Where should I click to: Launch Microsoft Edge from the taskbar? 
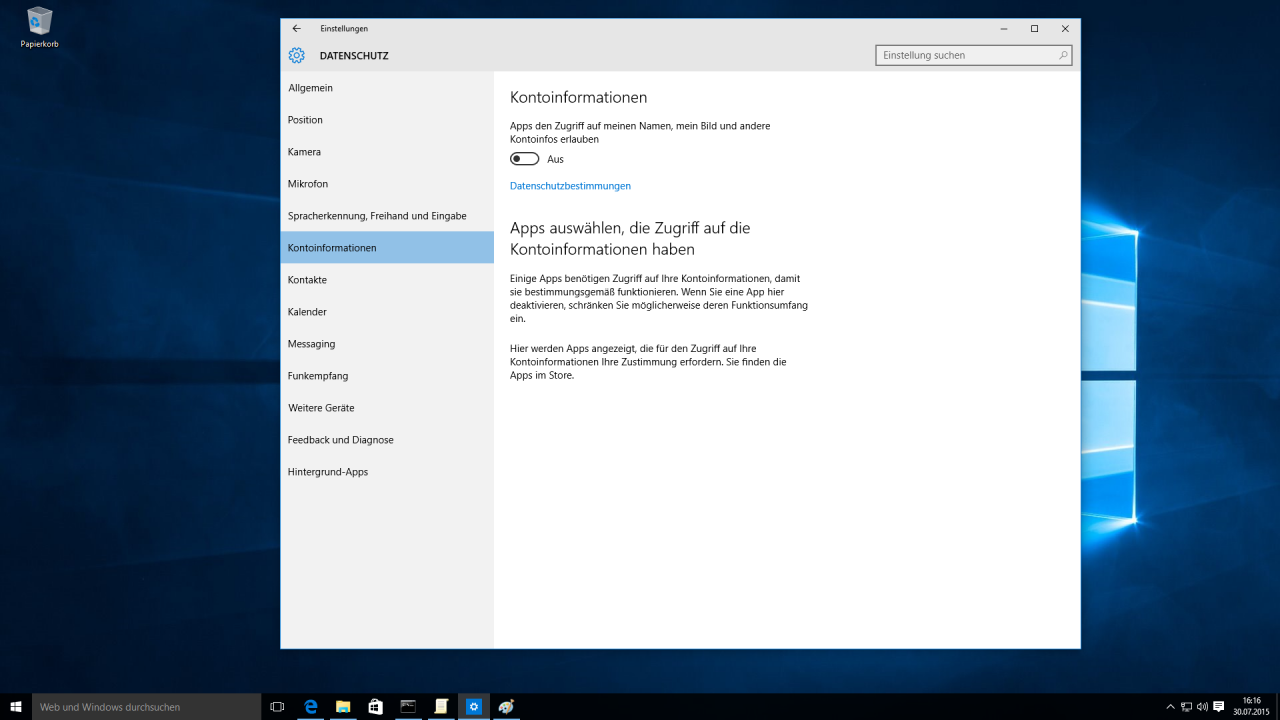pyautogui.click(x=310, y=707)
